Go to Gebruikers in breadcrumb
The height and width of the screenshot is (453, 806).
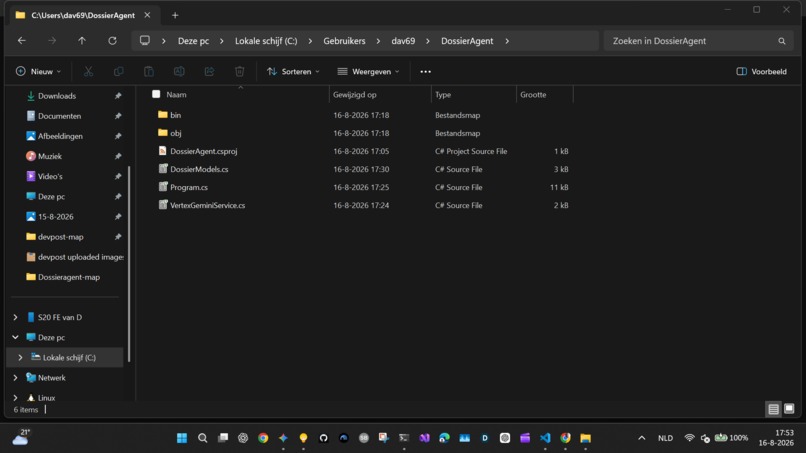click(344, 41)
